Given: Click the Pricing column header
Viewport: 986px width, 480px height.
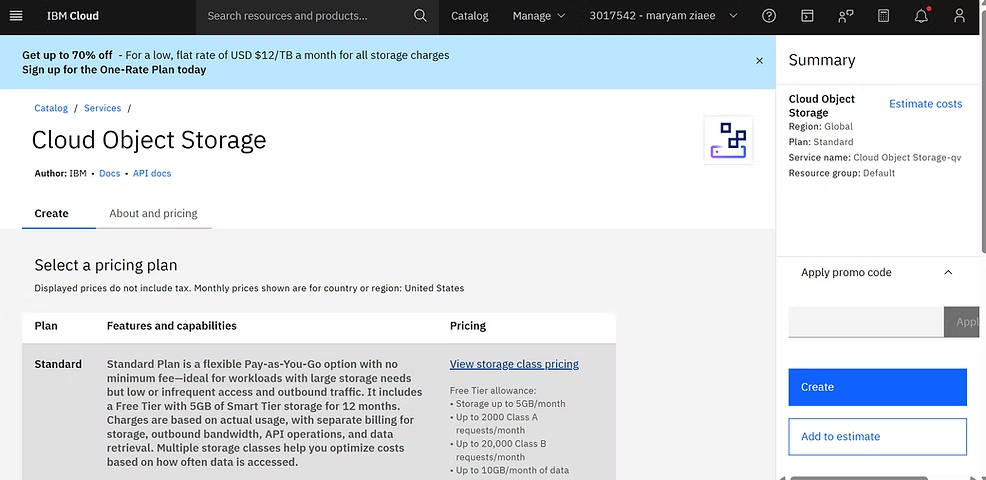Looking at the screenshot, I should click(468, 326).
